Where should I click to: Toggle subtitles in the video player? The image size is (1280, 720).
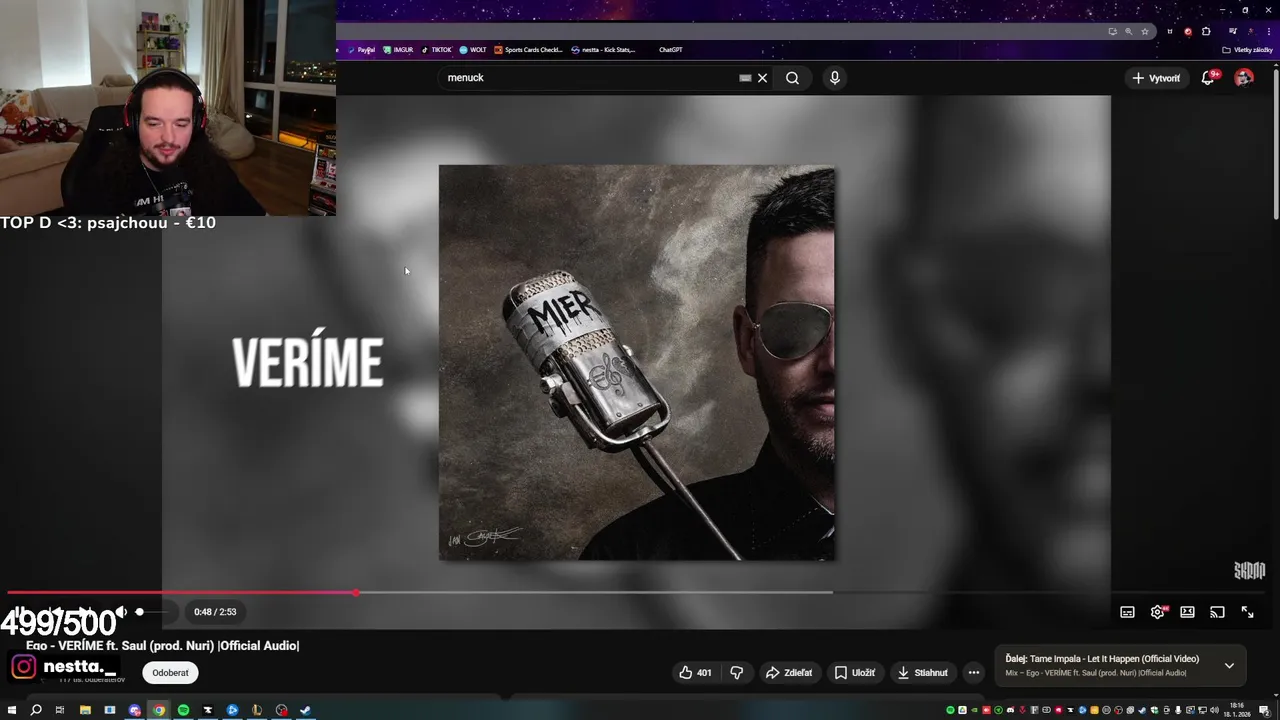(x=1127, y=612)
